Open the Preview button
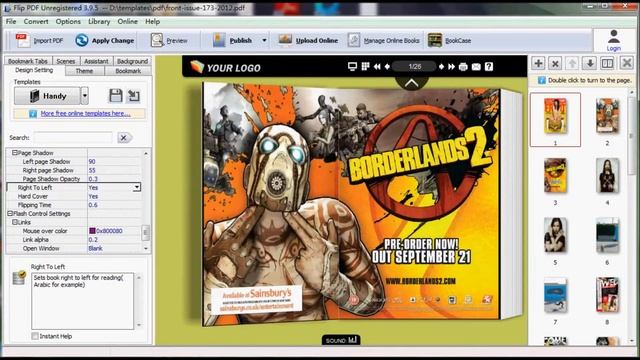Viewport: 640px width, 360px height. (x=169, y=40)
